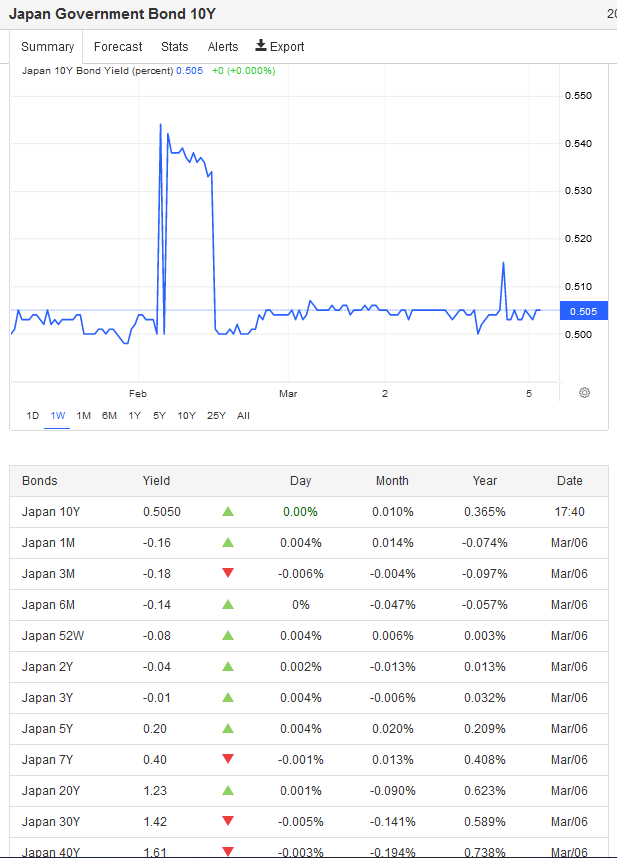Click the green up arrow in Japan 3Y row

tap(228, 697)
